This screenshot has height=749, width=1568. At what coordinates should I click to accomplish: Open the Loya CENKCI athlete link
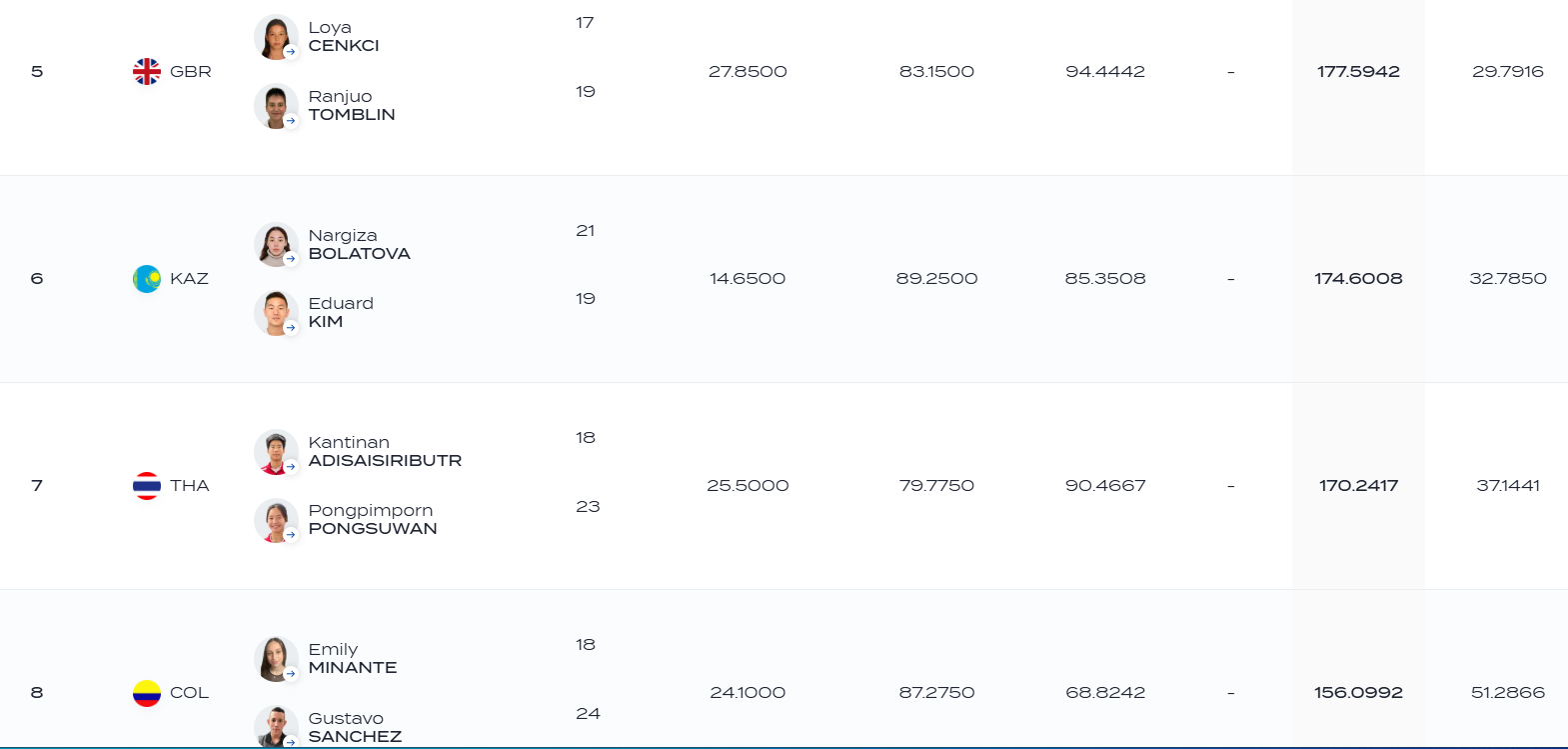pyautogui.click(x=344, y=37)
